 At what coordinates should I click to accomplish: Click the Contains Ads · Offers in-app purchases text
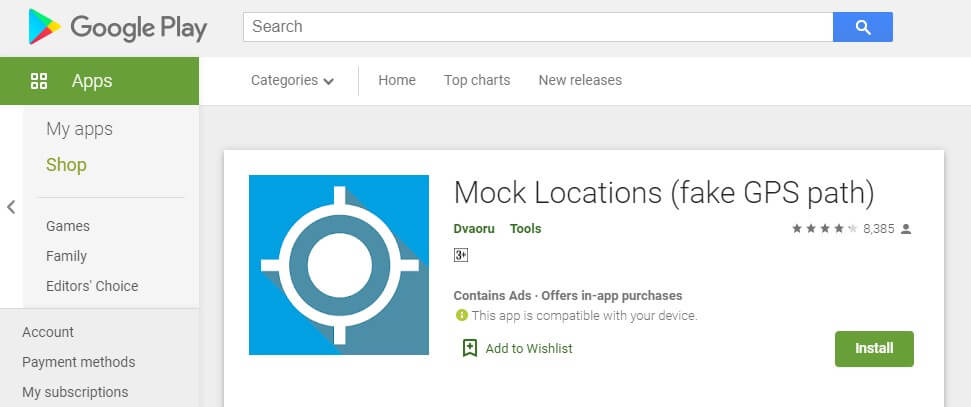(568, 295)
